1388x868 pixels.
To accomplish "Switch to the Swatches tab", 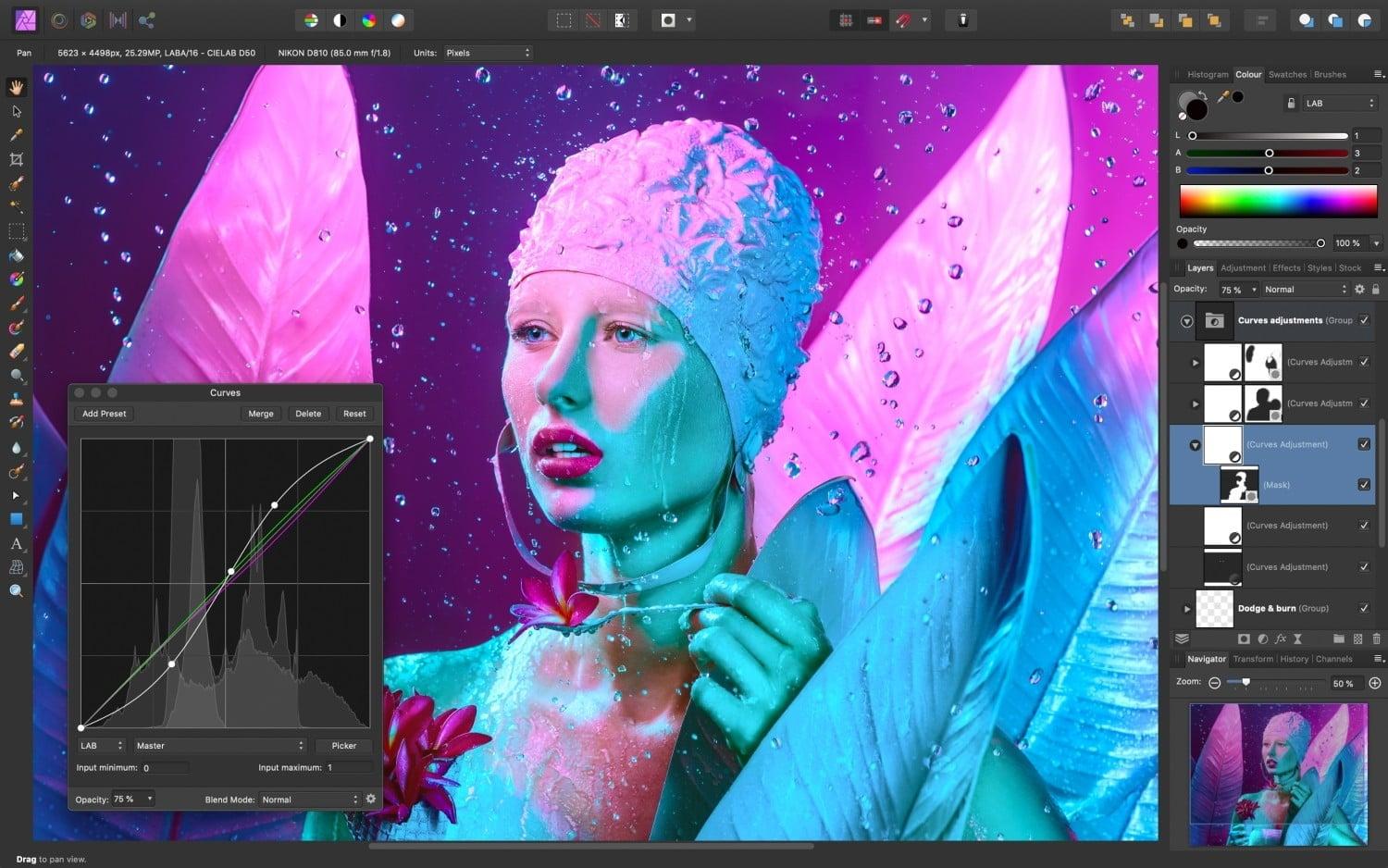I will (1287, 74).
